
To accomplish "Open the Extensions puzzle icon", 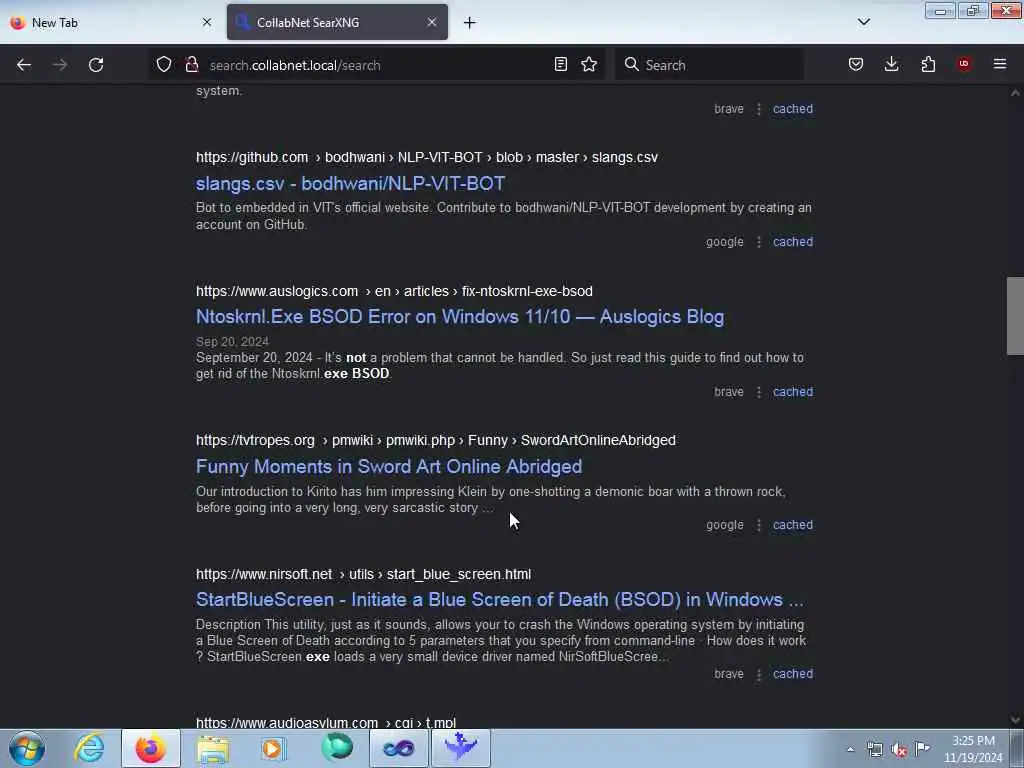I will coord(928,64).
